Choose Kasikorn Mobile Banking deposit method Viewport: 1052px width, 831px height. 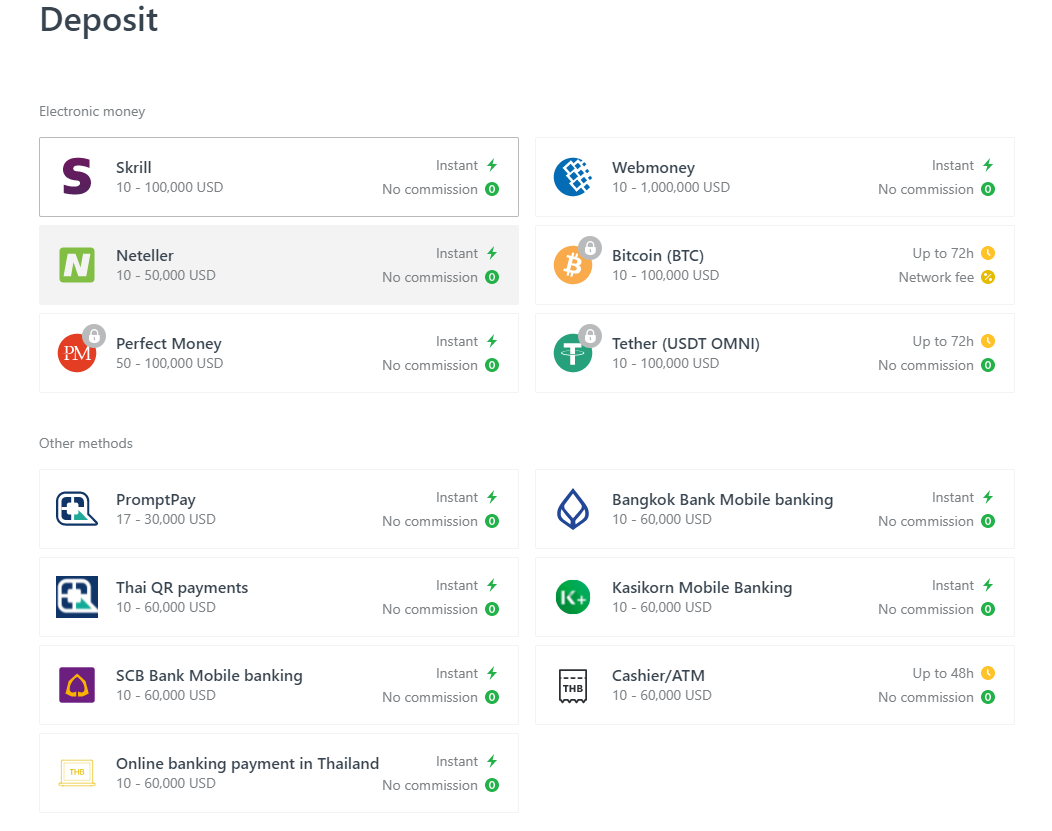coord(701,588)
